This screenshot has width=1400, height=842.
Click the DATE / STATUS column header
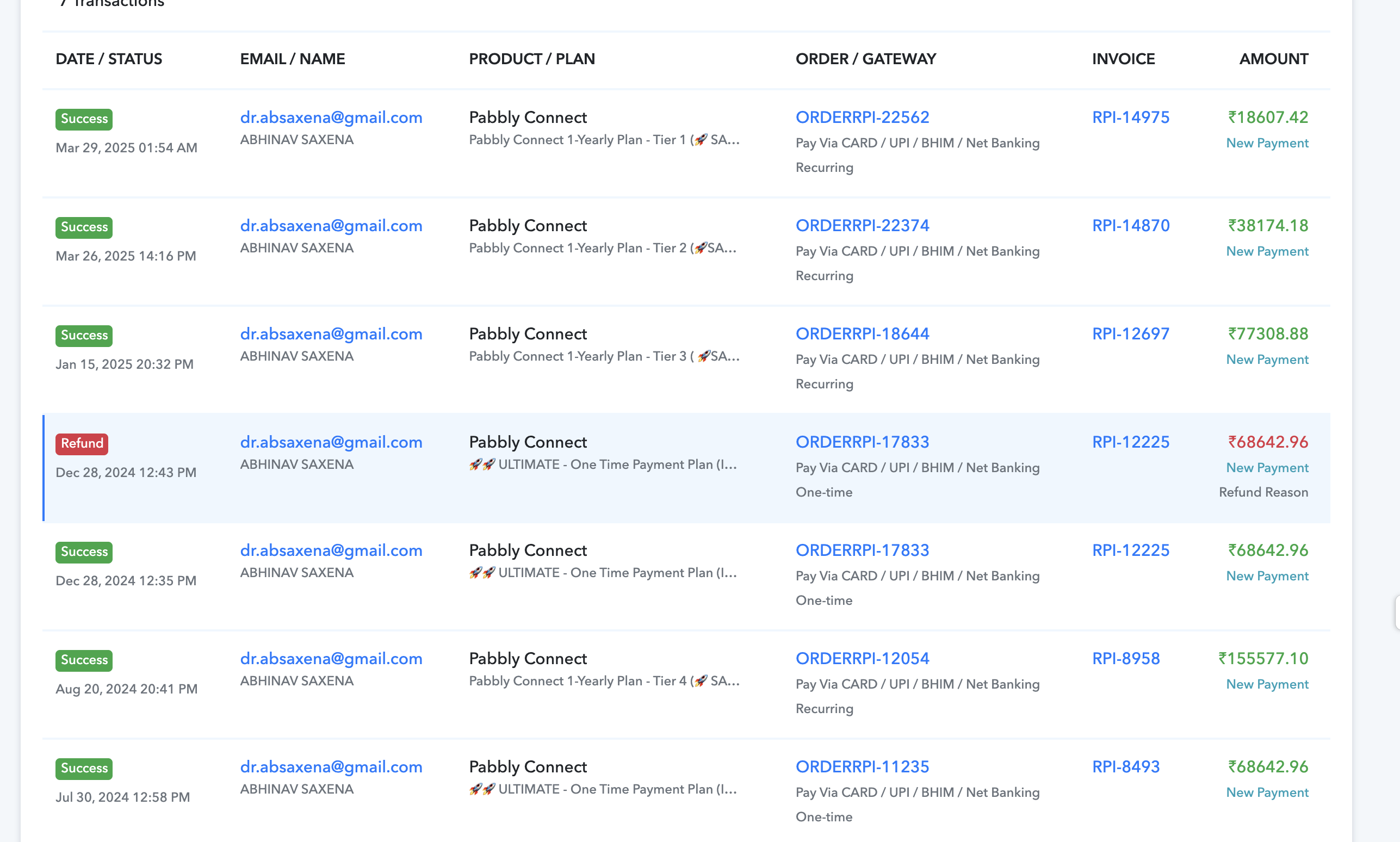tap(109, 59)
